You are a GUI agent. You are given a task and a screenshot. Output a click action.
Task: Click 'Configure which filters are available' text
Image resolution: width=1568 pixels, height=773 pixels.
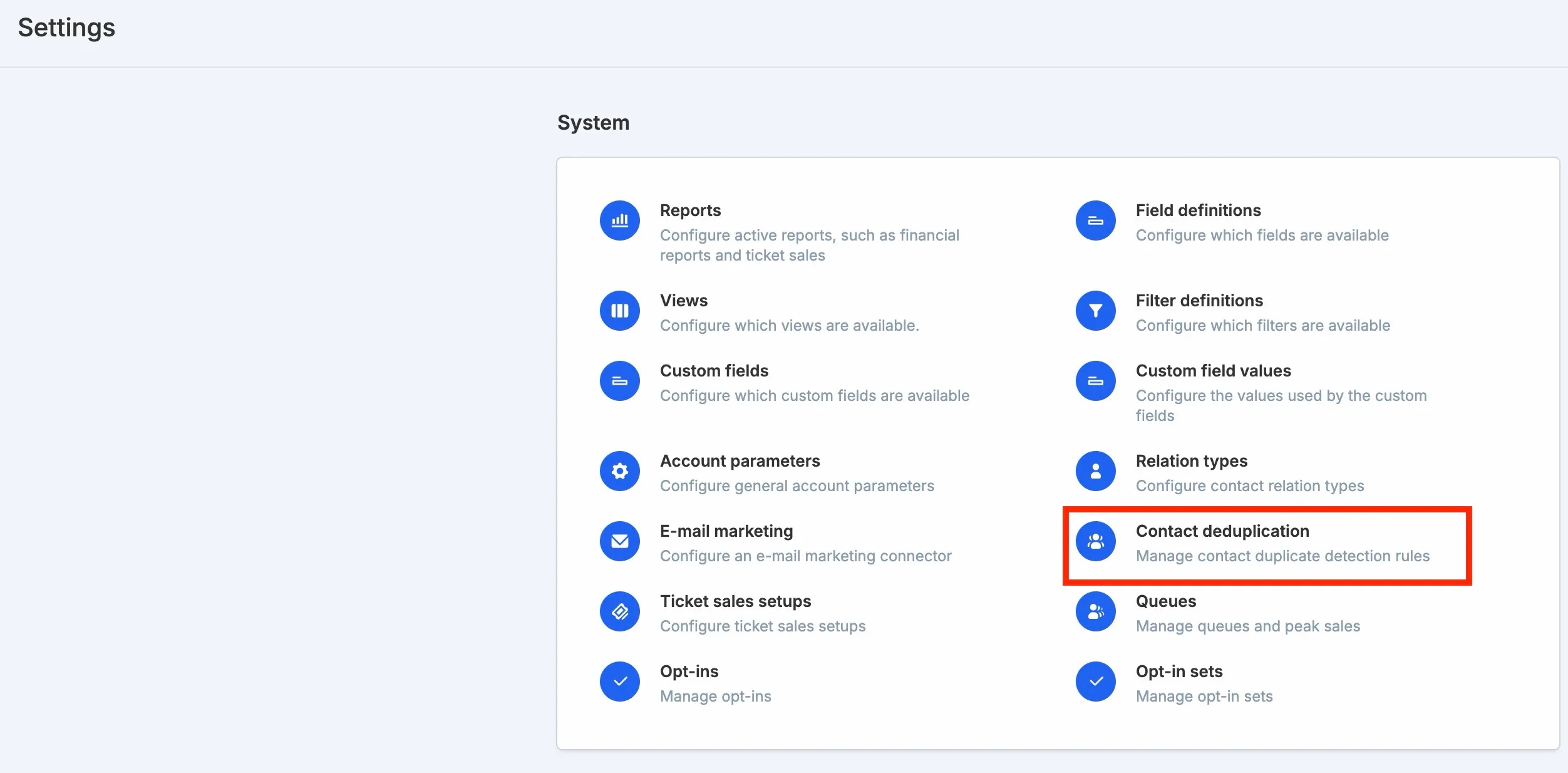pos(1262,326)
